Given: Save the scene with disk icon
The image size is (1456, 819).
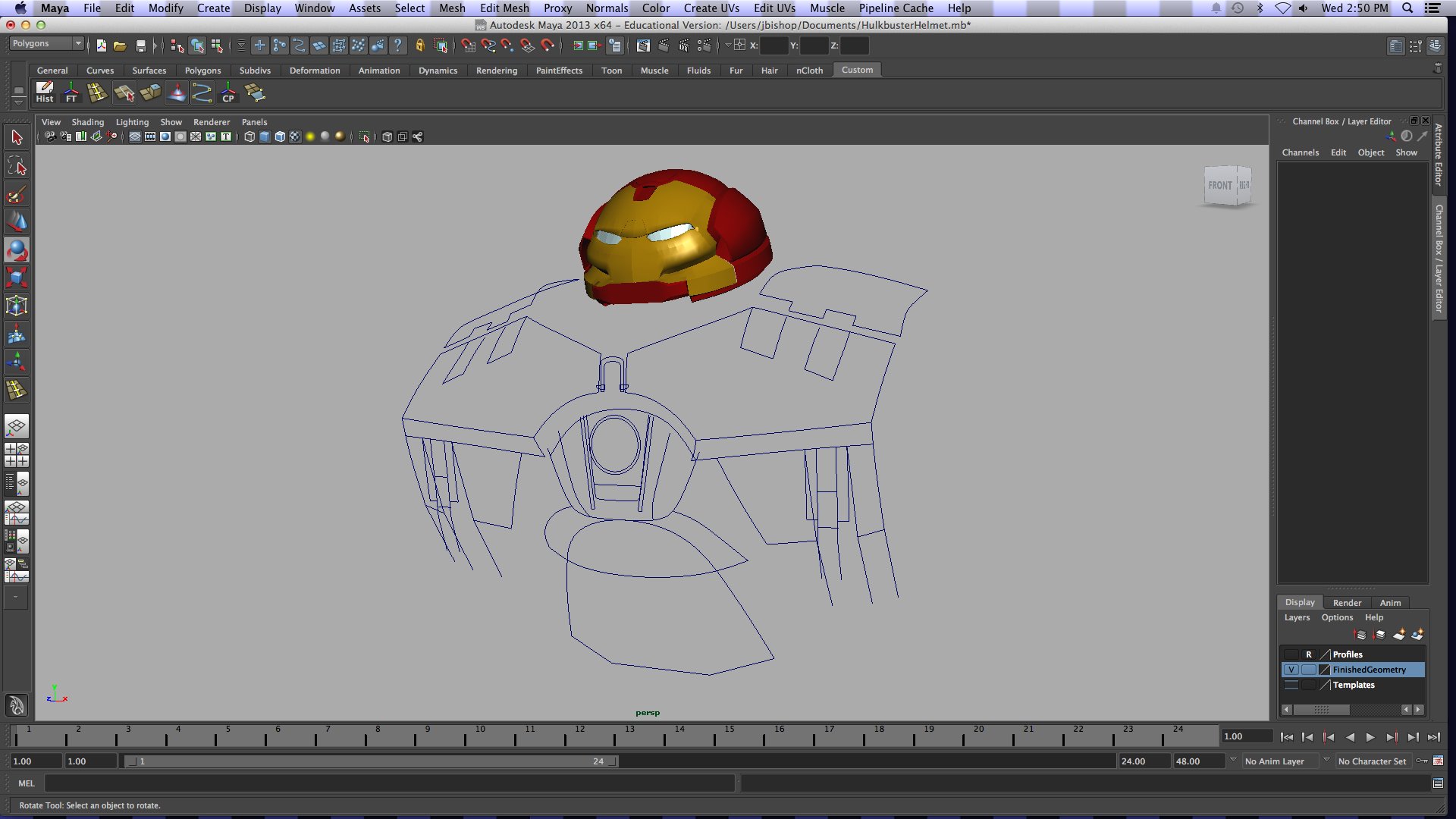Looking at the screenshot, I should [x=140, y=45].
